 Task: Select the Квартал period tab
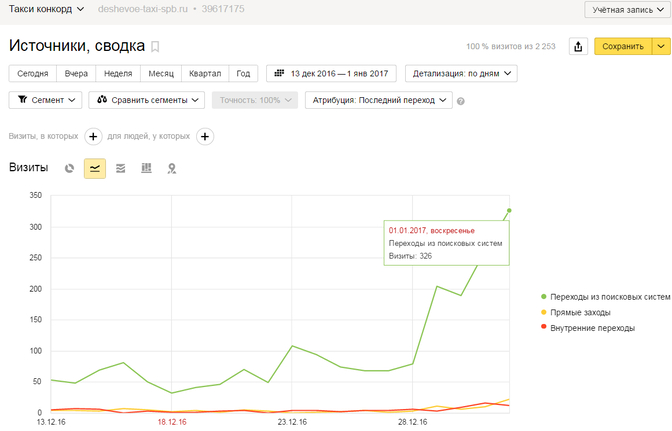[204, 73]
